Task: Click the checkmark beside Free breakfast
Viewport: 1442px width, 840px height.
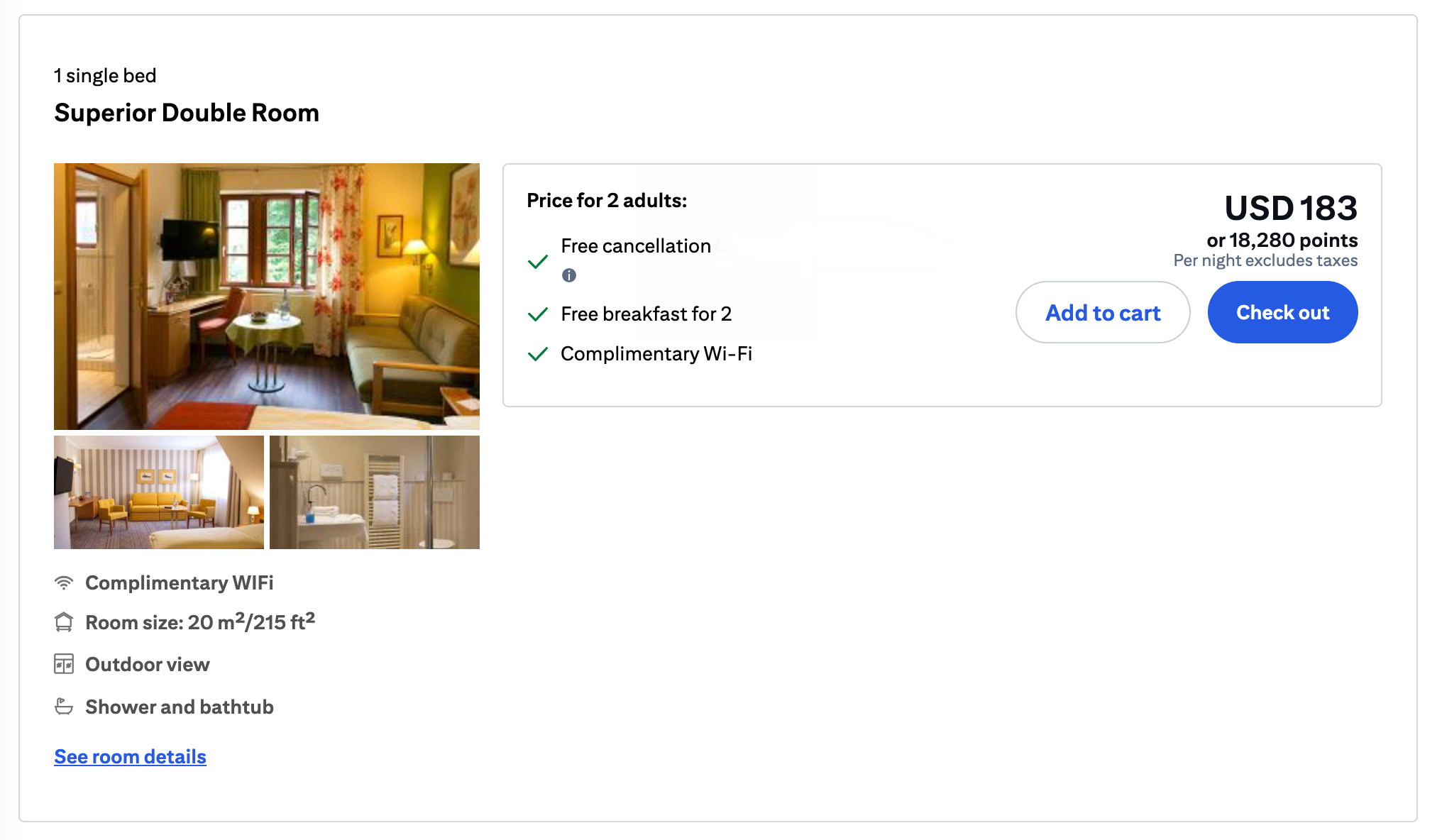Action: click(x=539, y=313)
